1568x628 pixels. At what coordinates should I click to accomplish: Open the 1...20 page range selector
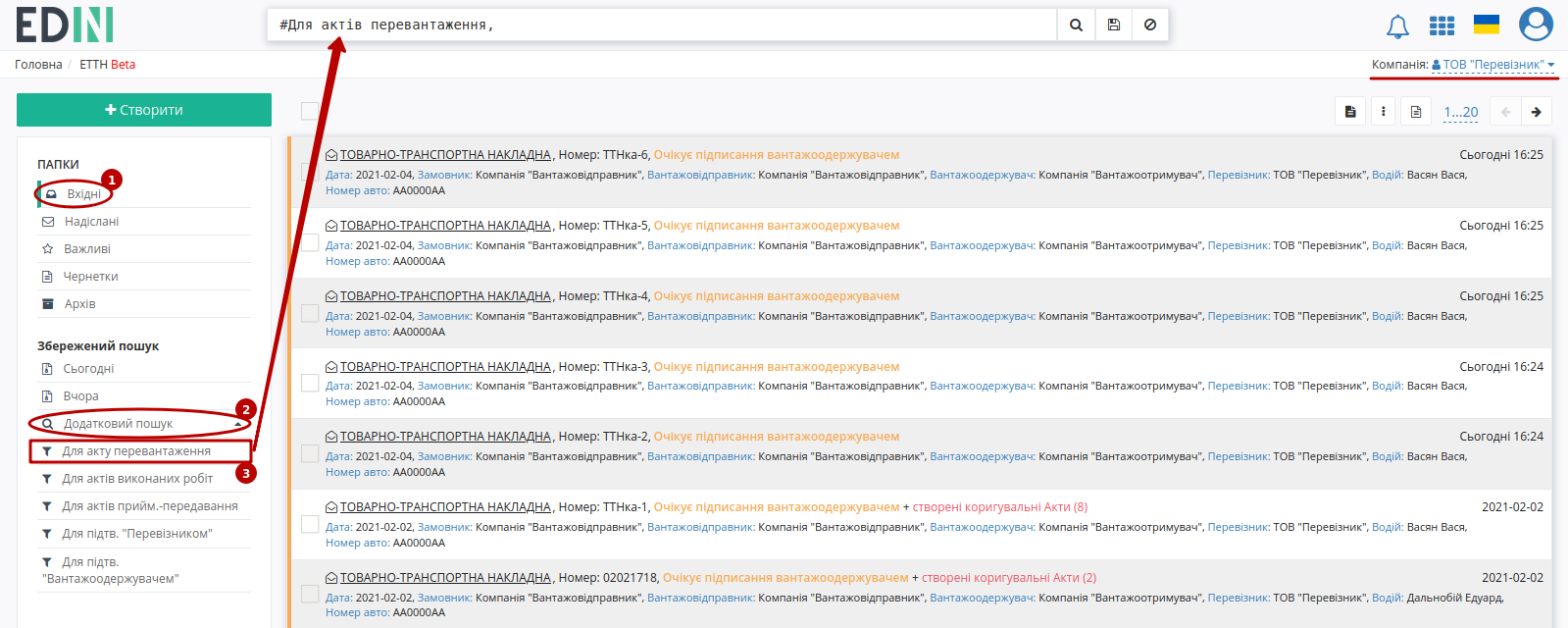(x=1461, y=112)
